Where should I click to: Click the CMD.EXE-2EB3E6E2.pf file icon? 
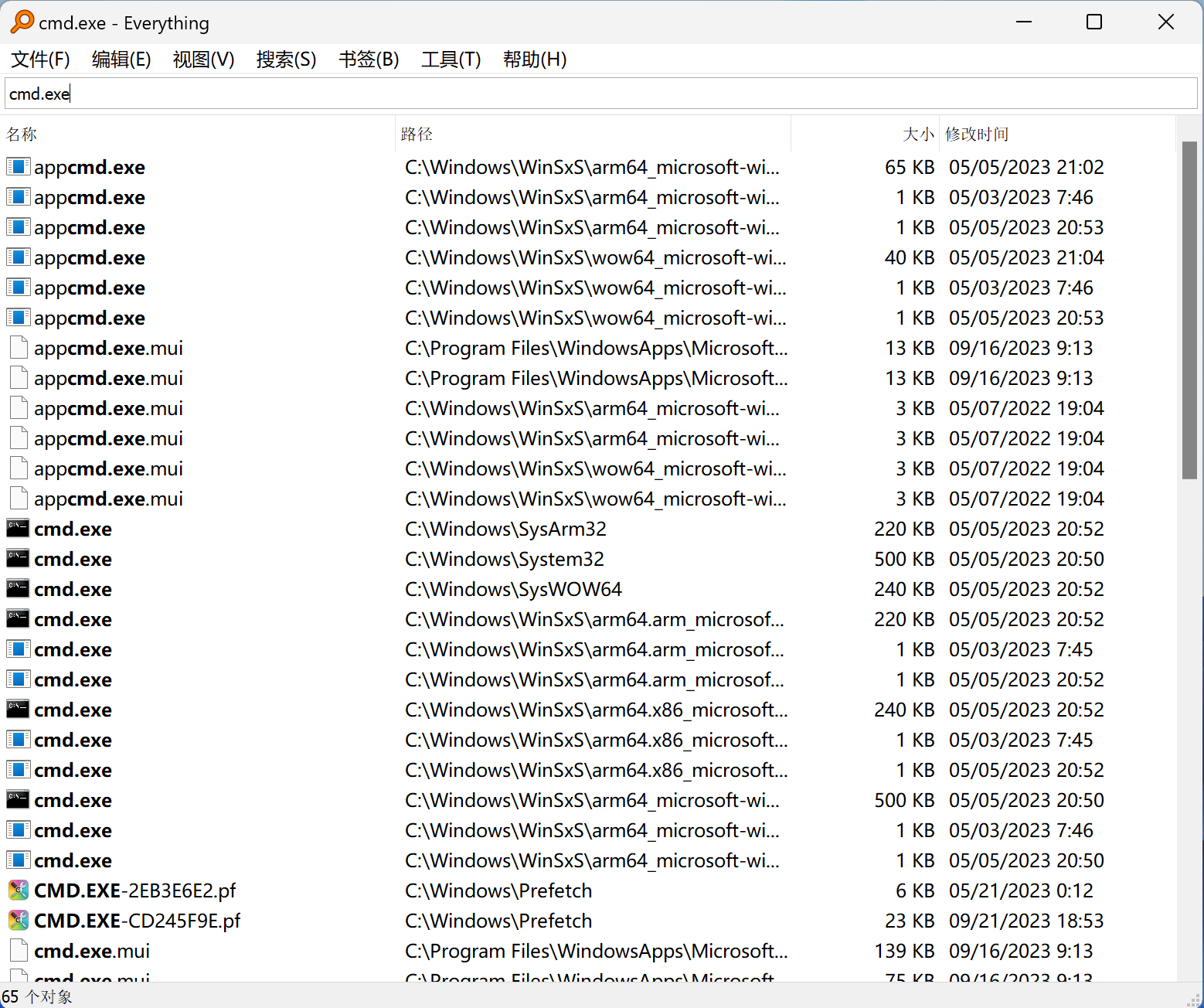(x=18, y=891)
